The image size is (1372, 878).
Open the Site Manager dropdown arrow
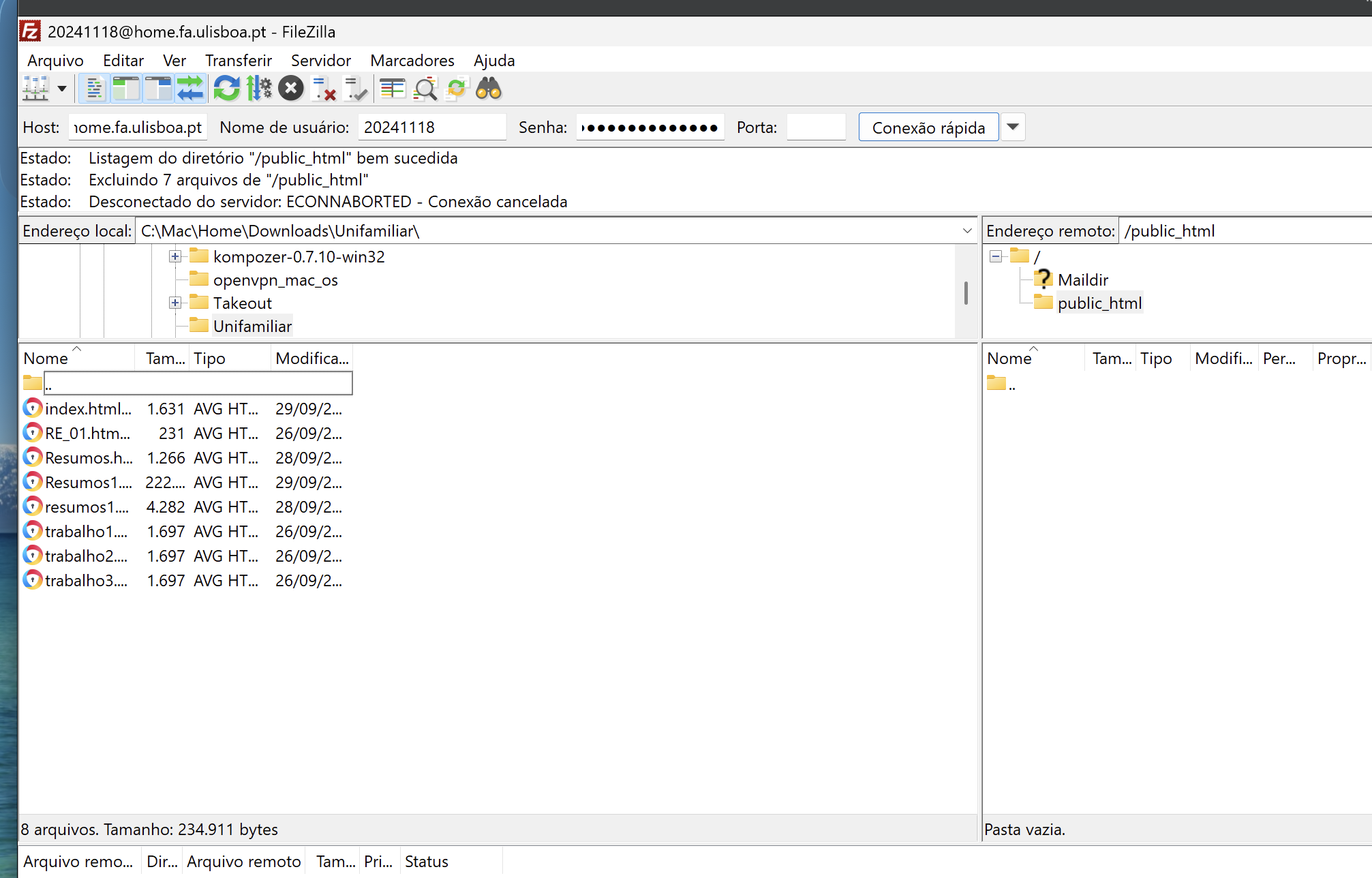62,89
